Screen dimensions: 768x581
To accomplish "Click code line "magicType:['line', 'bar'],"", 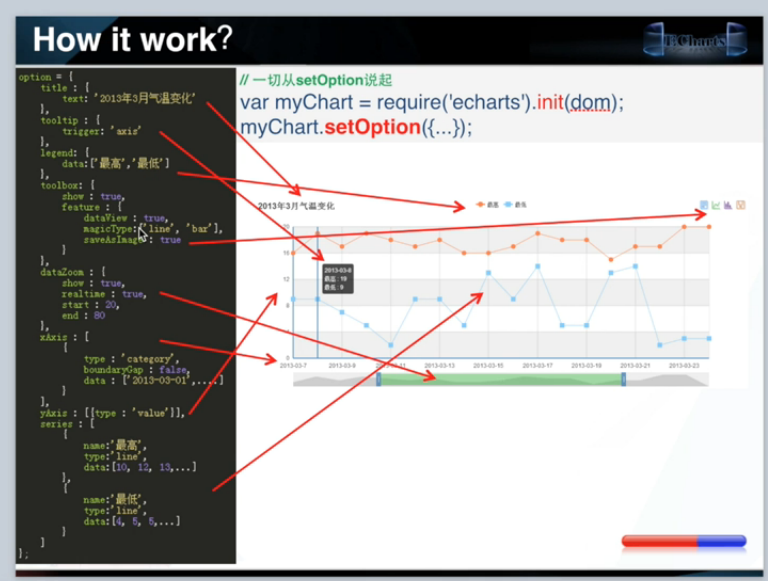I will (153, 229).
